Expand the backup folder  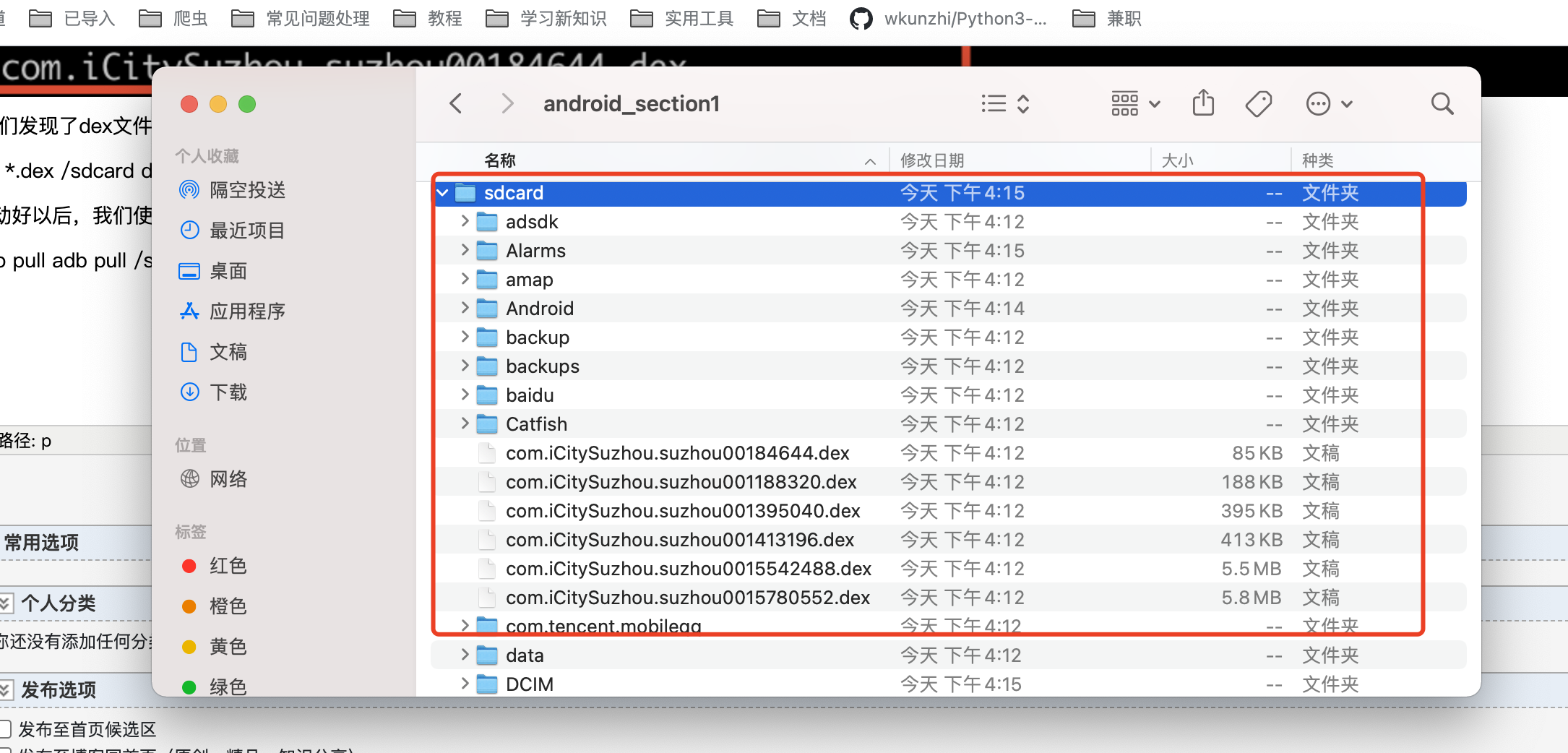pyautogui.click(x=465, y=337)
